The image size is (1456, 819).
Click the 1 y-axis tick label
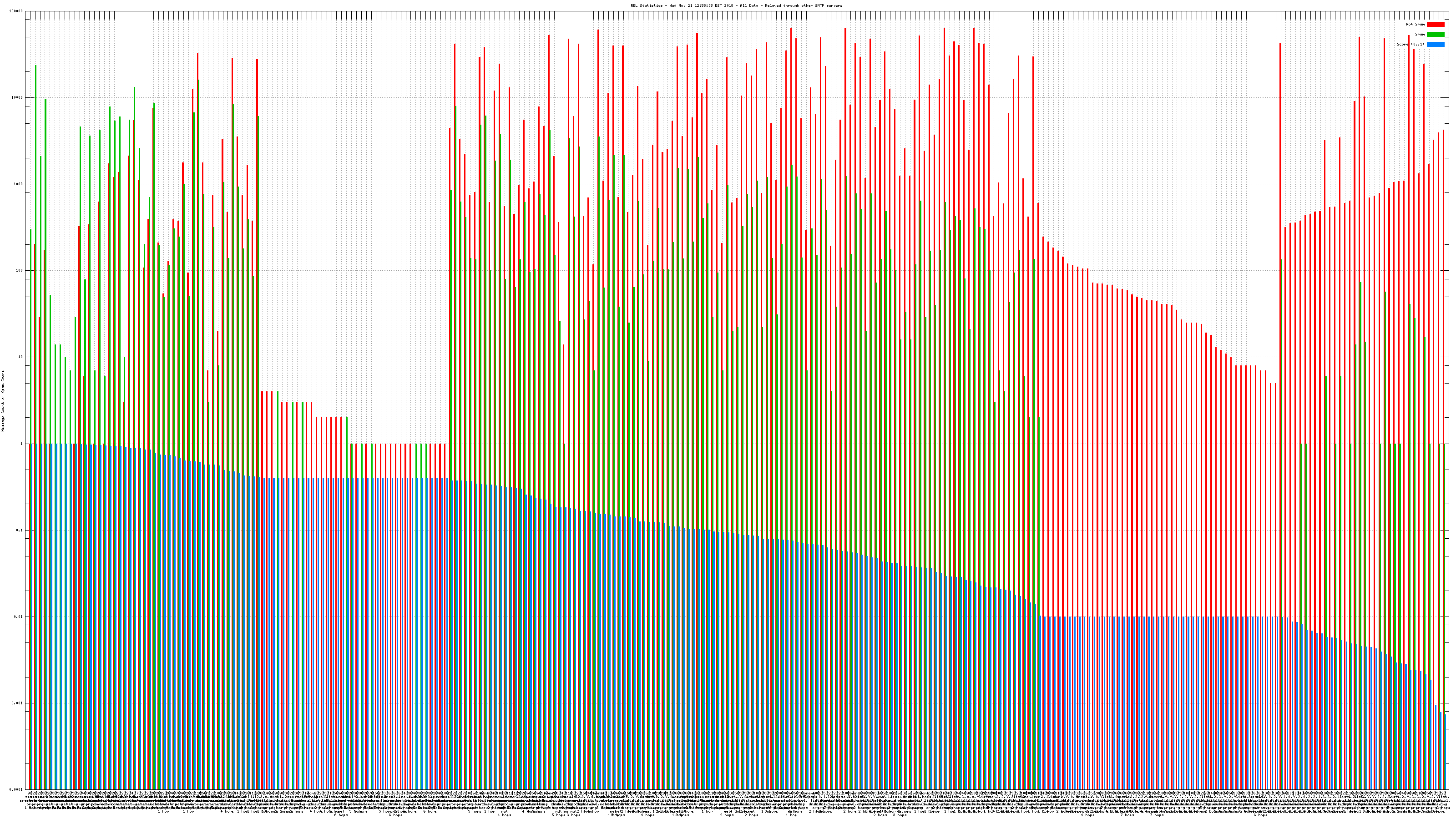(21, 444)
